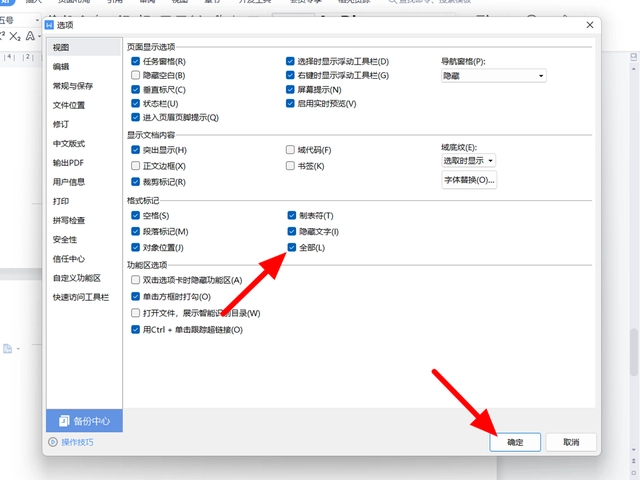Enable 打开文件，展示智能识别目录(W) checkbox
The width and height of the screenshot is (640, 480).
tap(136, 313)
